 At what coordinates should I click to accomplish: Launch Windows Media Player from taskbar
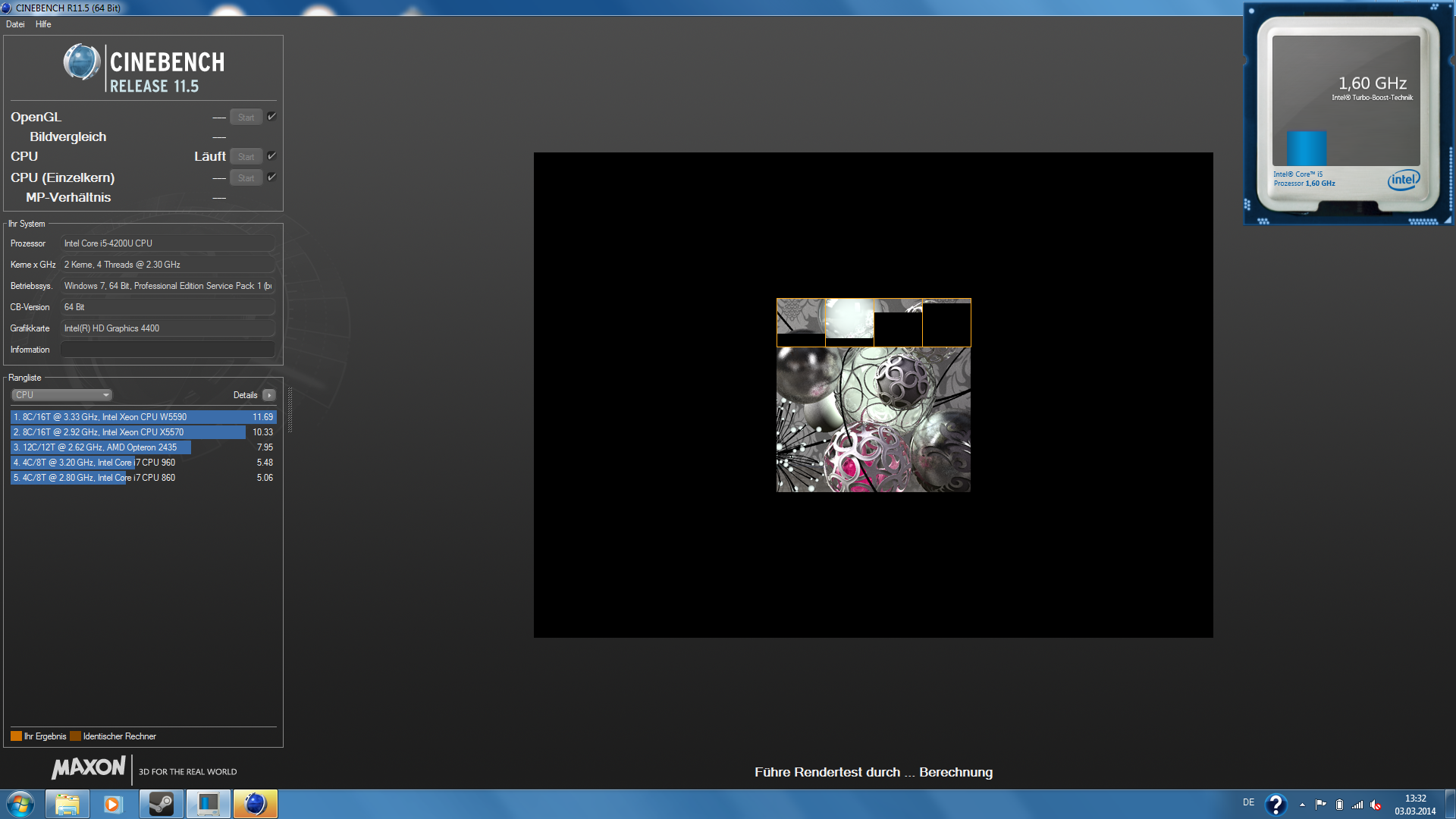tap(113, 804)
